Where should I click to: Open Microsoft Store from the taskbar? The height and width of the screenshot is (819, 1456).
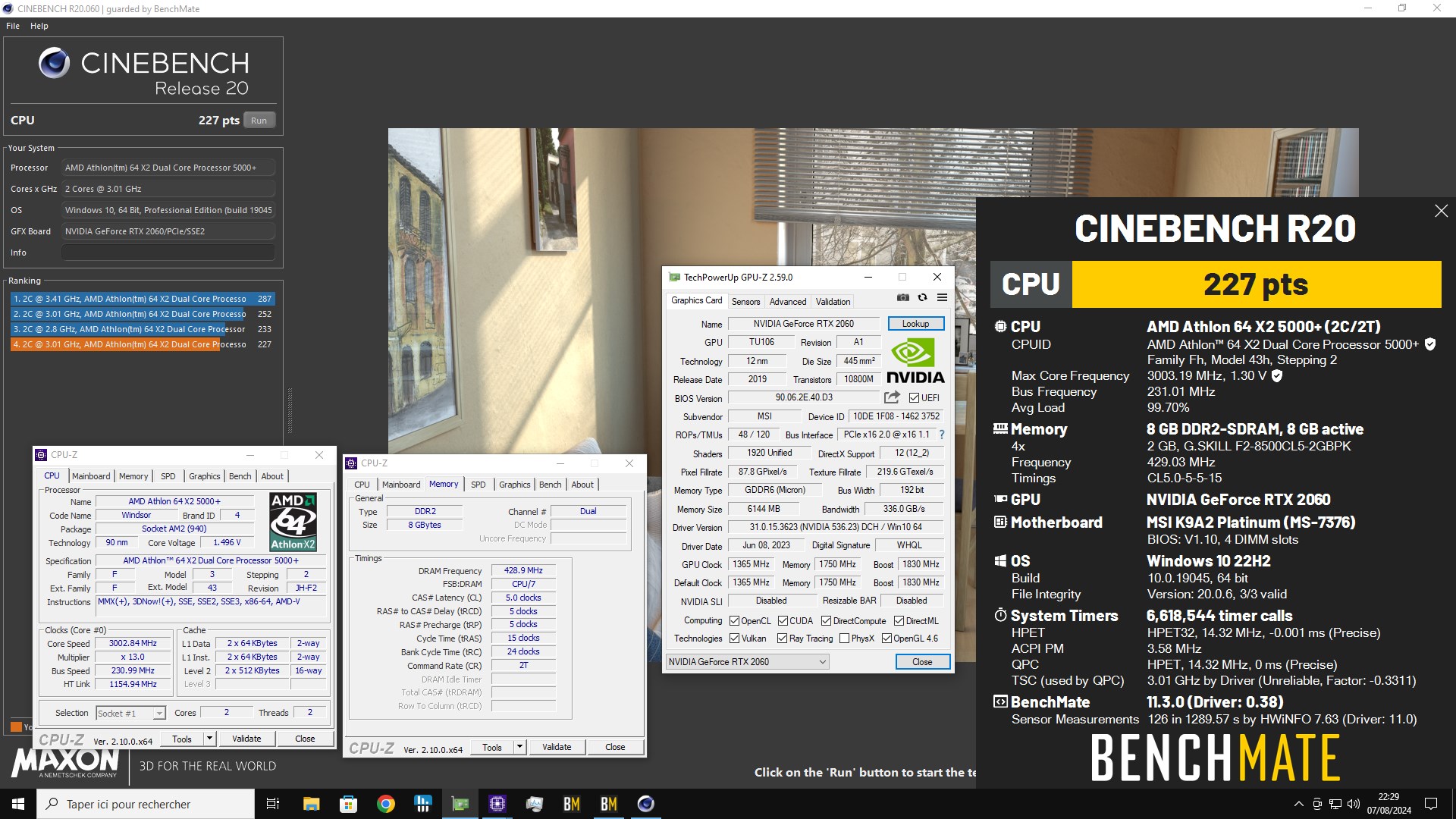click(x=348, y=804)
